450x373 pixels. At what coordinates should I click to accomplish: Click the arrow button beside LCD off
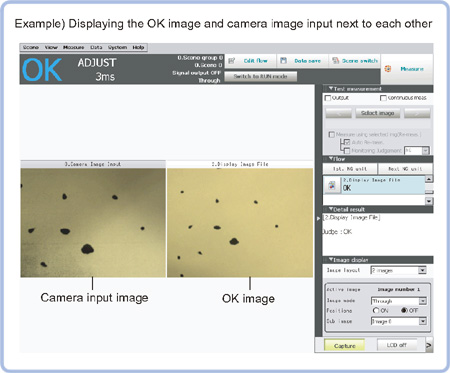coord(429,345)
